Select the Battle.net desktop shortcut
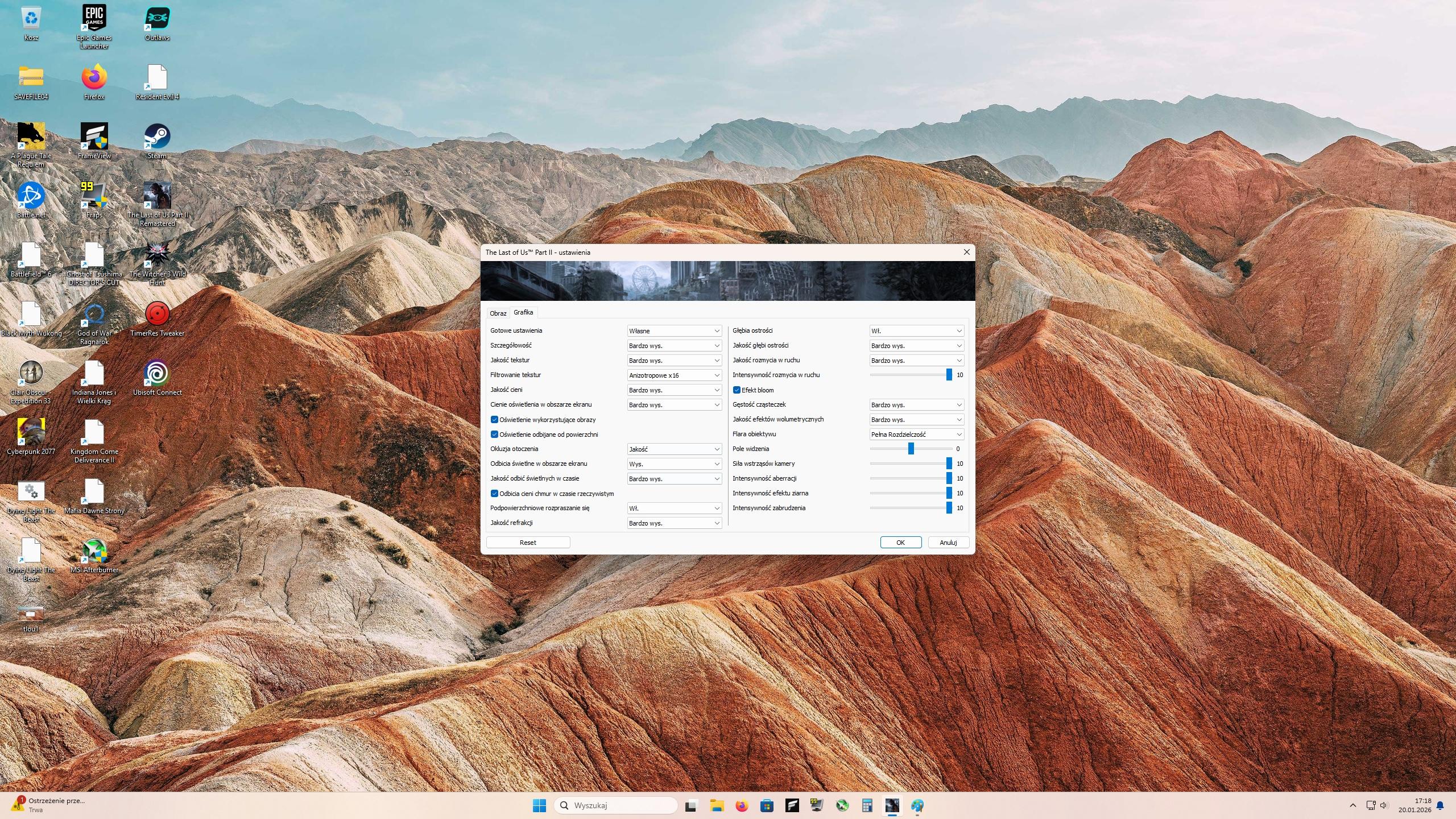Image resolution: width=1456 pixels, height=819 pixels. click(31, 196)
